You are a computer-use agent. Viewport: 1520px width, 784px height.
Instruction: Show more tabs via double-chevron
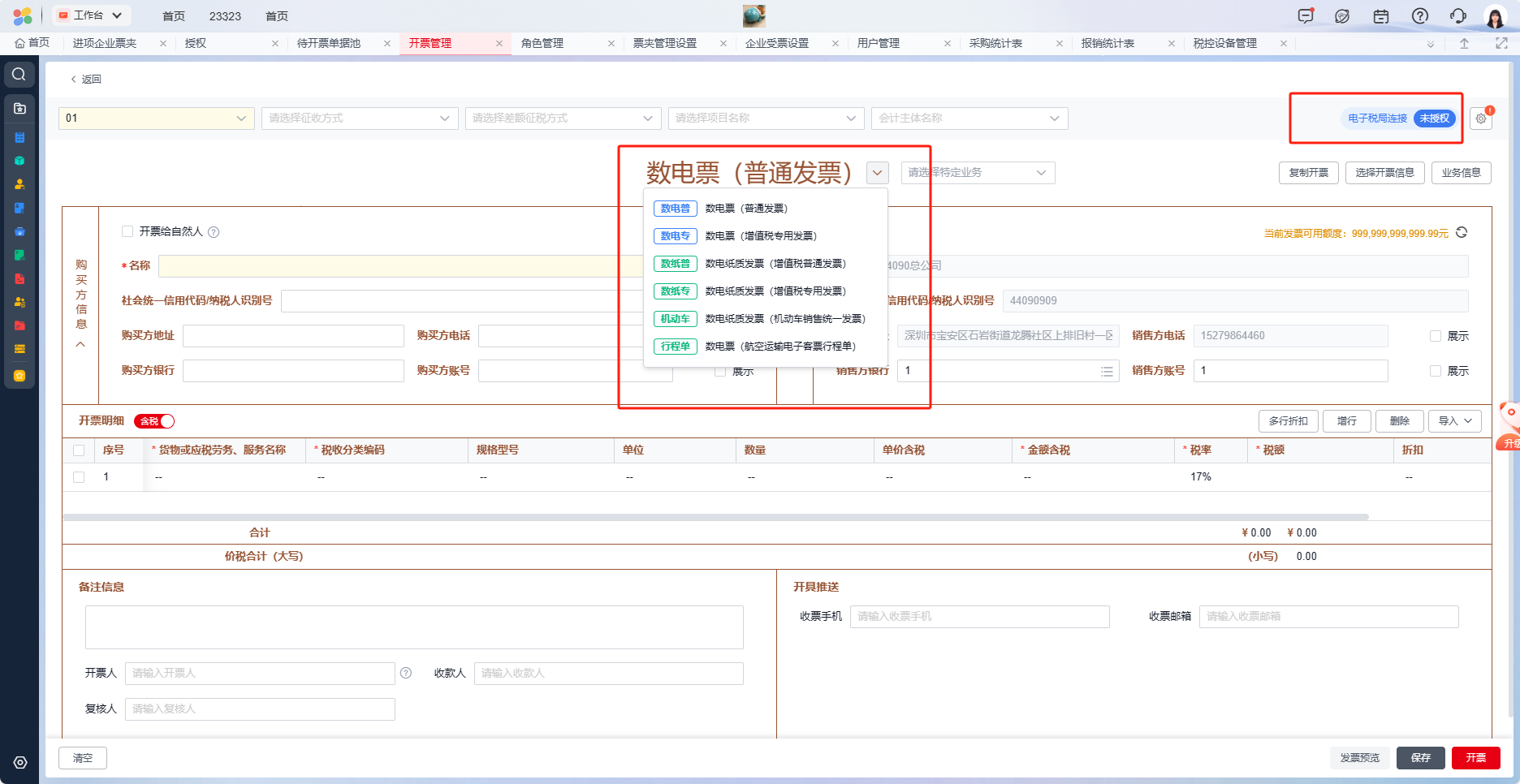tap(1430, 44)
